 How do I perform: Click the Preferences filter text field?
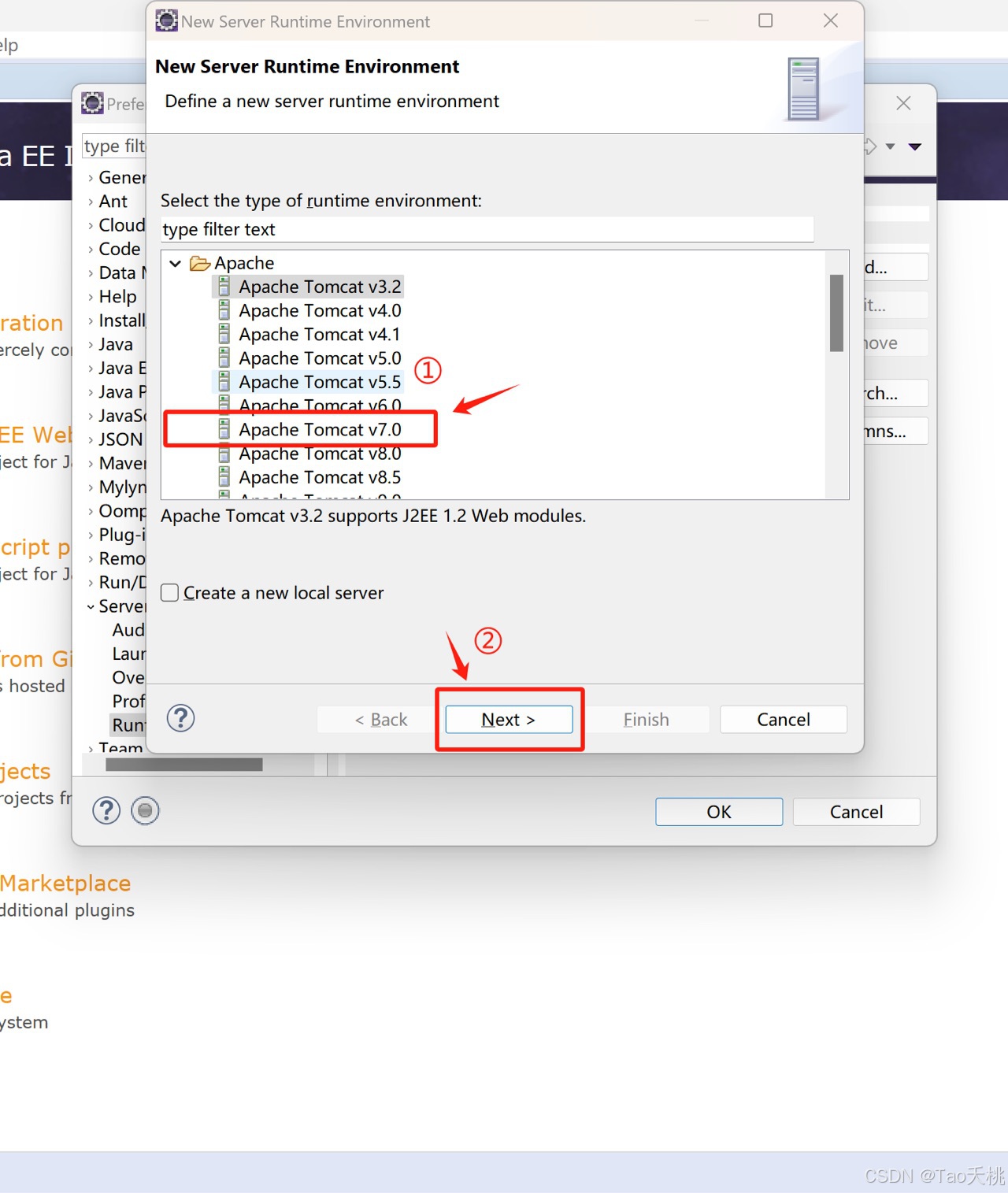tap(115, 146)
